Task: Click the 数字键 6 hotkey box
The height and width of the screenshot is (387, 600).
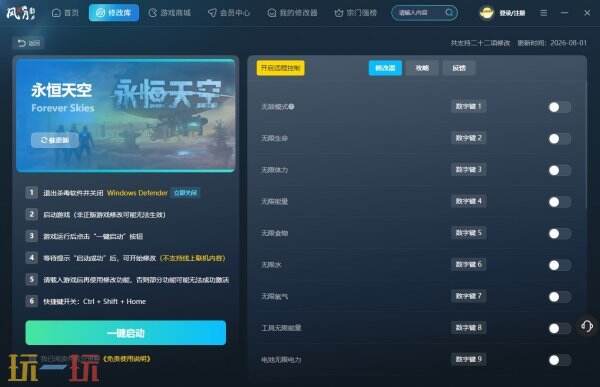Action: pyautogui.click(x=468, y=264)
